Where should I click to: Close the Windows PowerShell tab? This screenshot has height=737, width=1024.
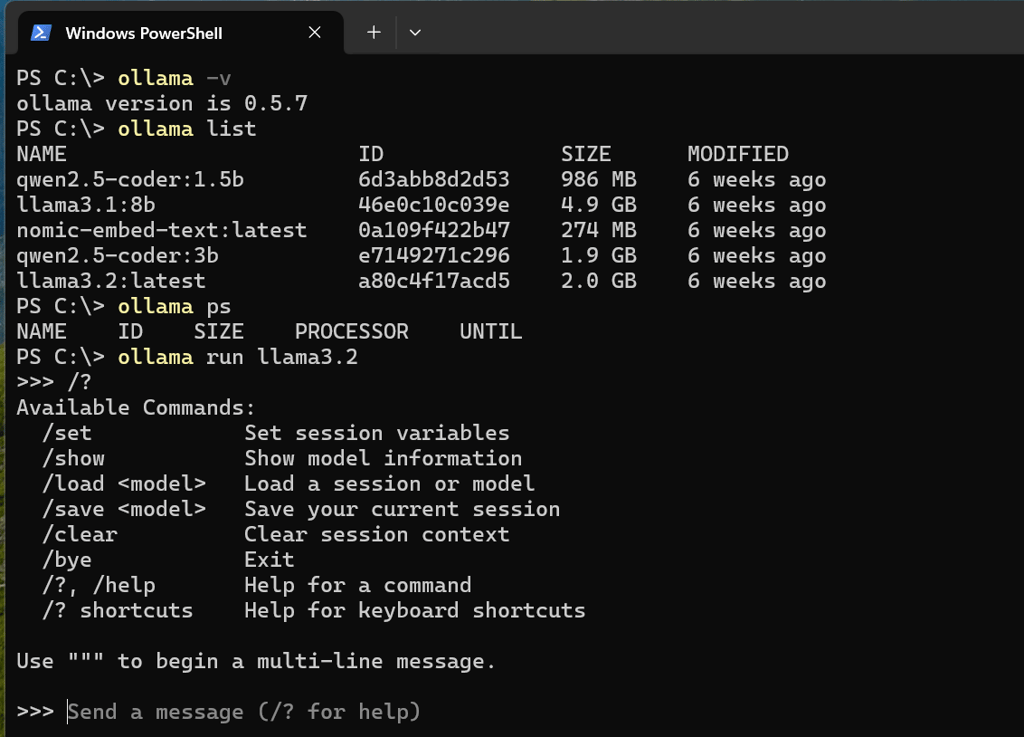[x=315, y=33]
